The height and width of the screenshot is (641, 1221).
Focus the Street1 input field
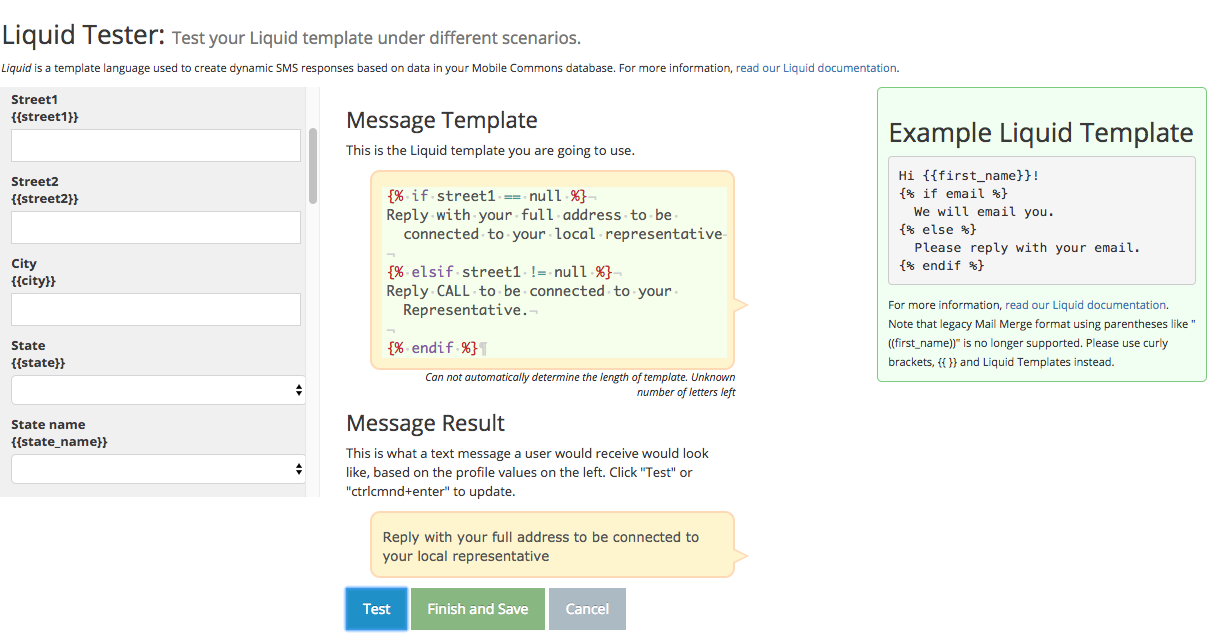[x=156, y=145]
